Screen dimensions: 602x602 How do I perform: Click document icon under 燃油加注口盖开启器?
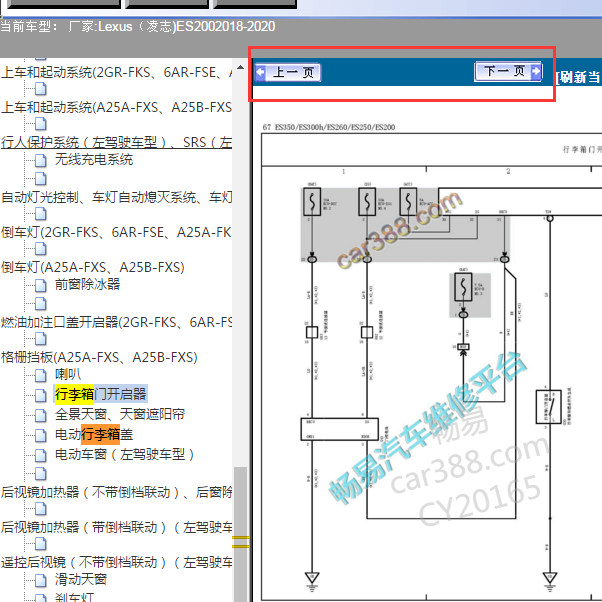tap(41, 339)
